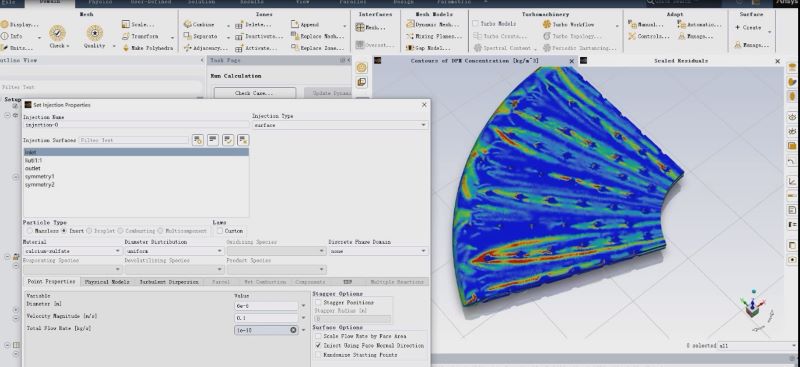Open the Injection Type dropdown

point(340,125)
